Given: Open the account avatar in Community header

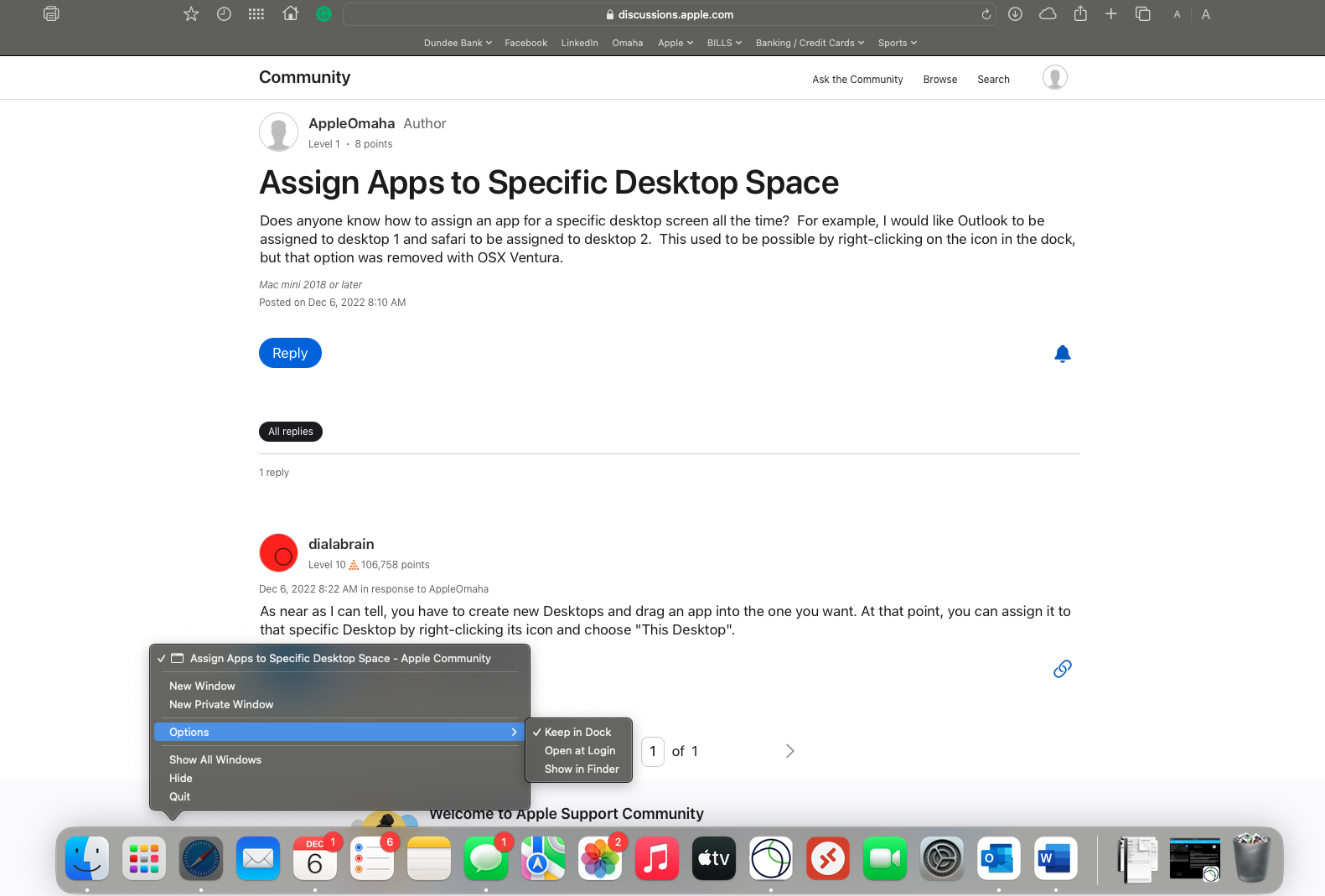Looking at the screenshot, I should coord(1055,78).
